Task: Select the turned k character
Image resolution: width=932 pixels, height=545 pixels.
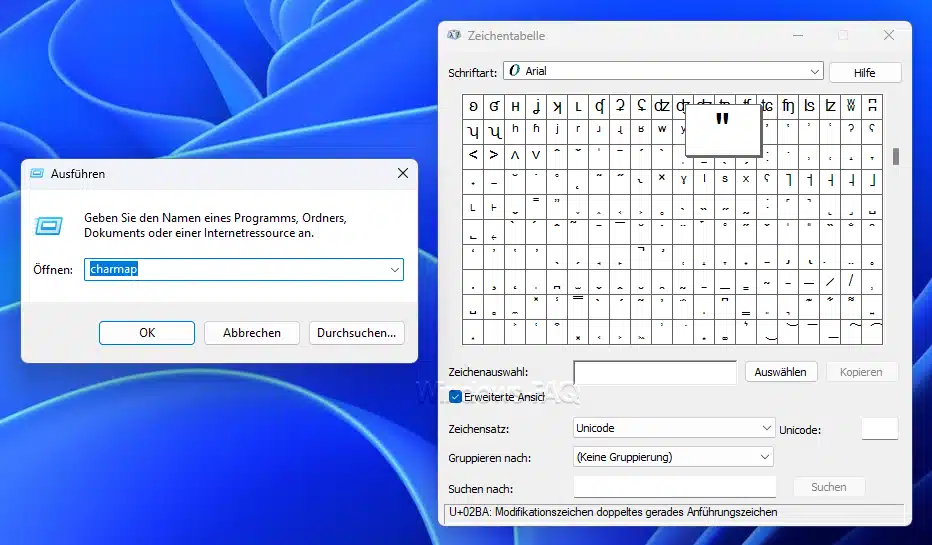Action: point(557,106)
